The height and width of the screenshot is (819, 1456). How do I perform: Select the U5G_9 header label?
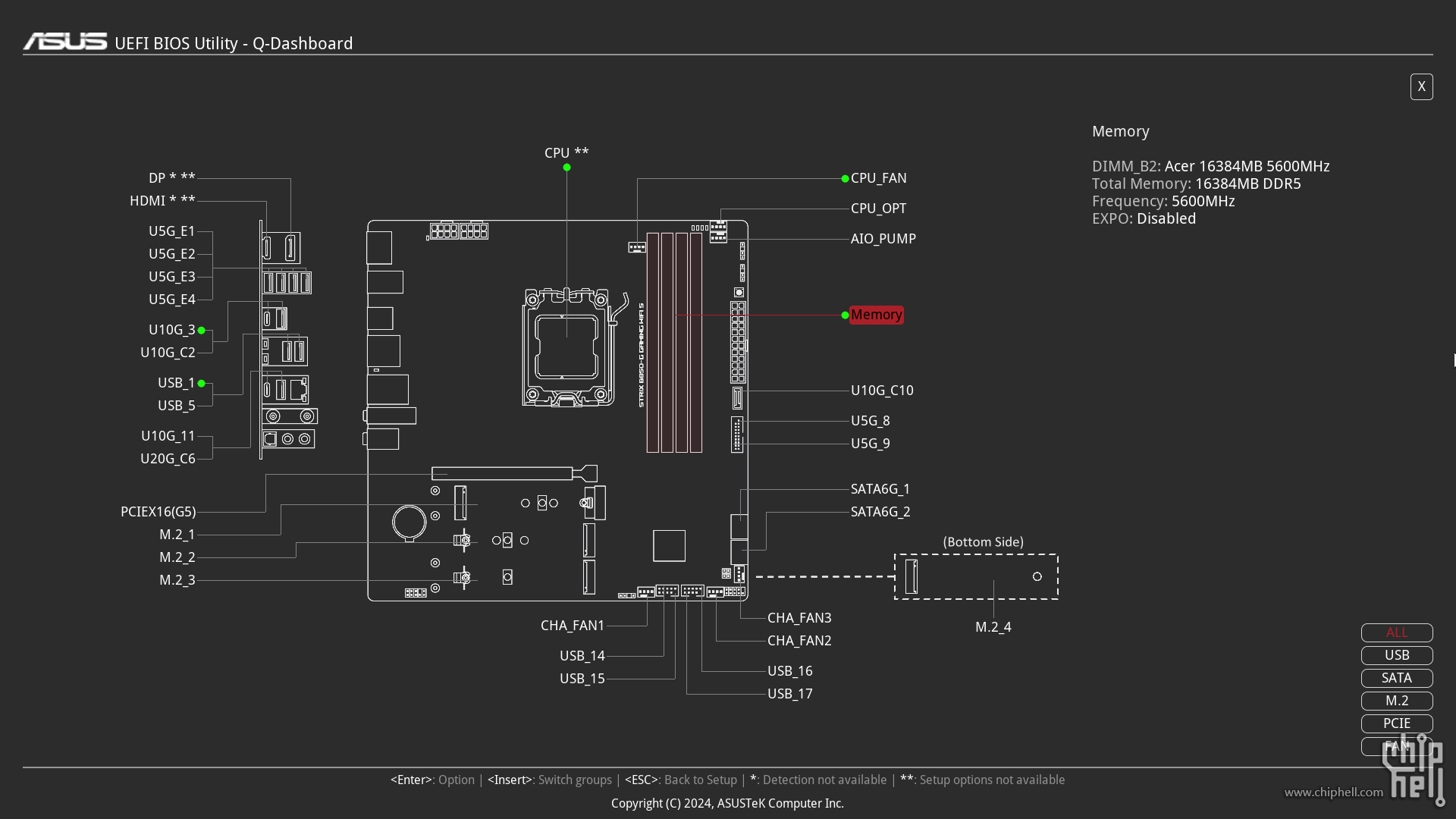coord(871,444)
